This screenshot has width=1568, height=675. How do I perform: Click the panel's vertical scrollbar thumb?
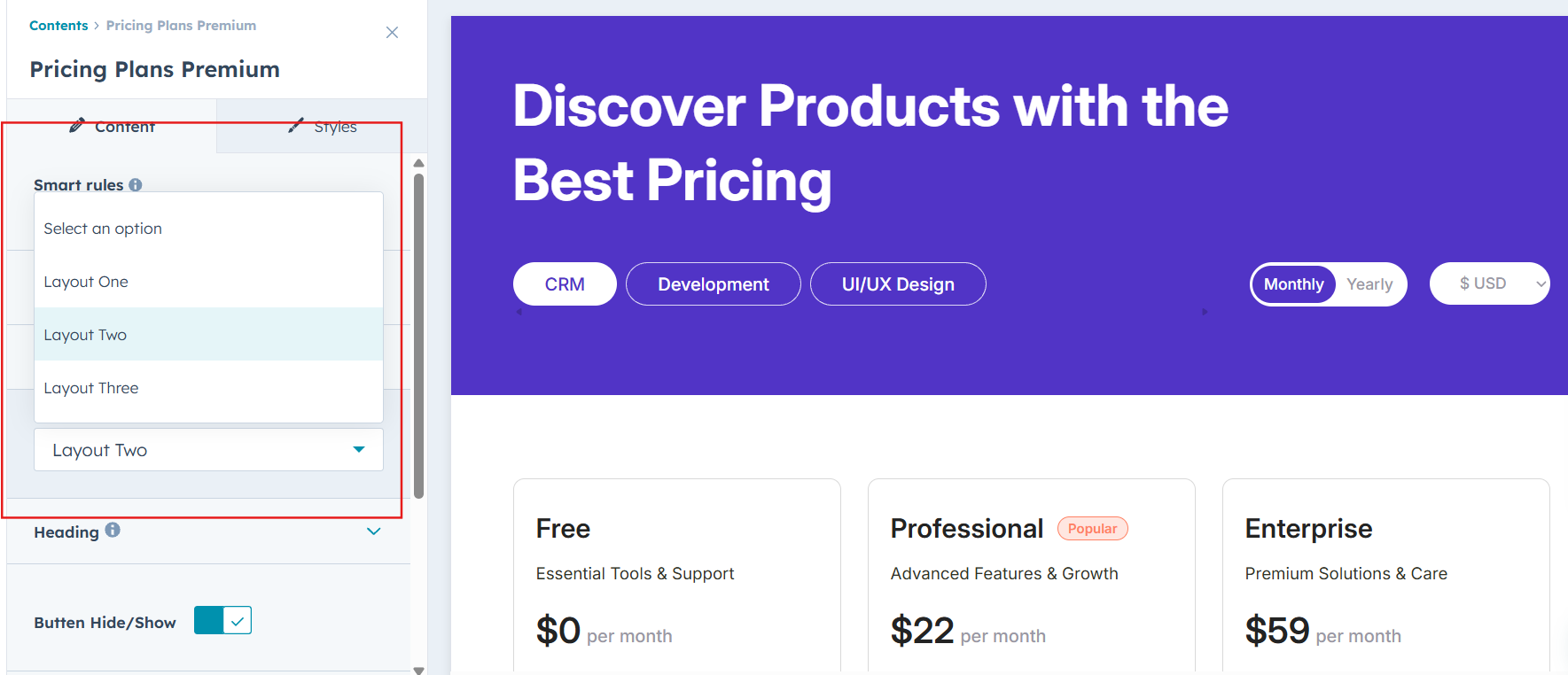tap(418, 337)
